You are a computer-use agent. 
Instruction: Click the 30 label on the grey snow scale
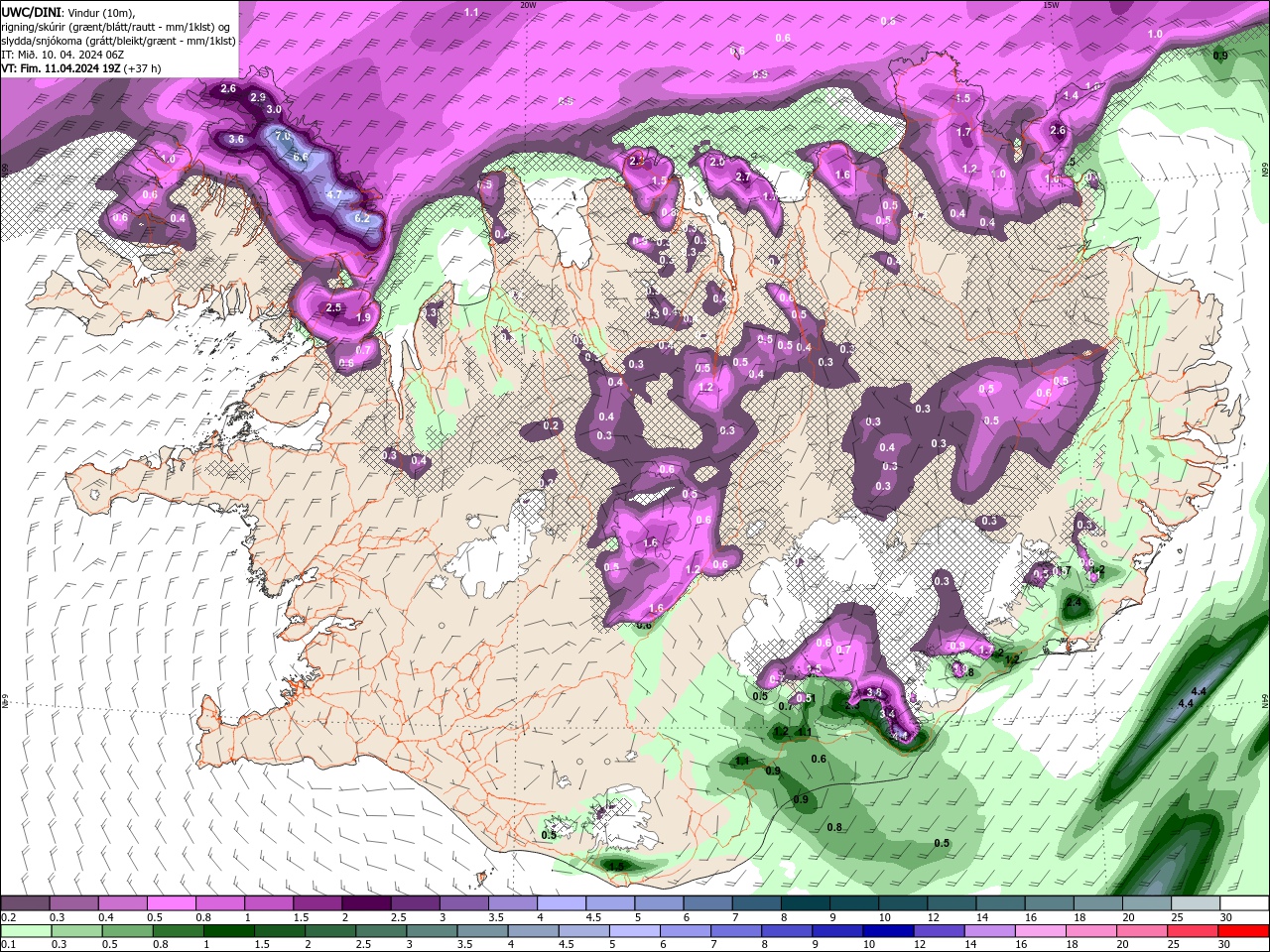pos(1225,917)
